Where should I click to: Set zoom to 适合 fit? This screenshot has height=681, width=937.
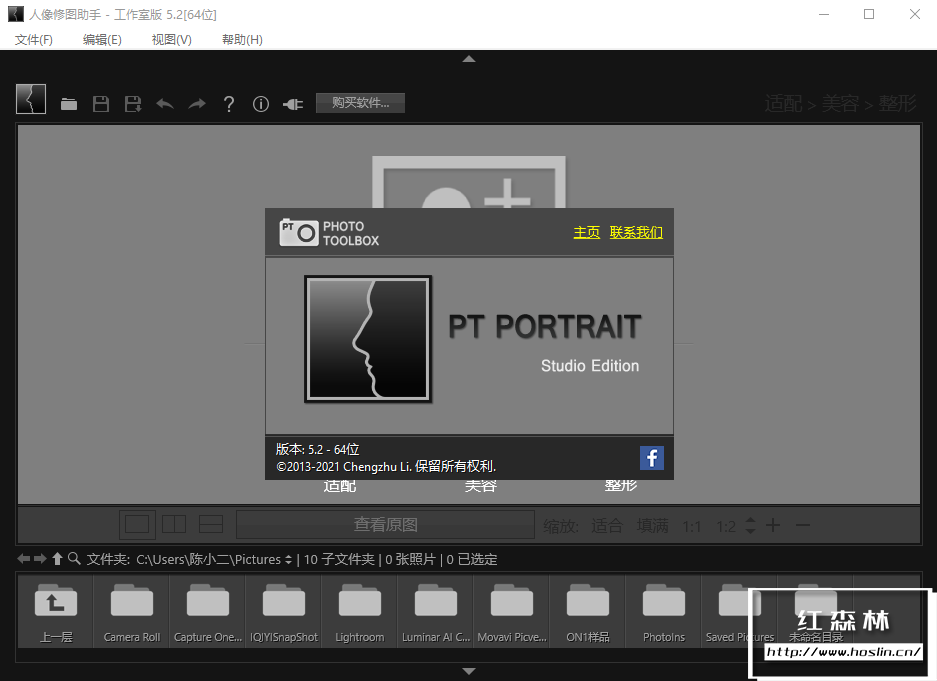(607, 526)
